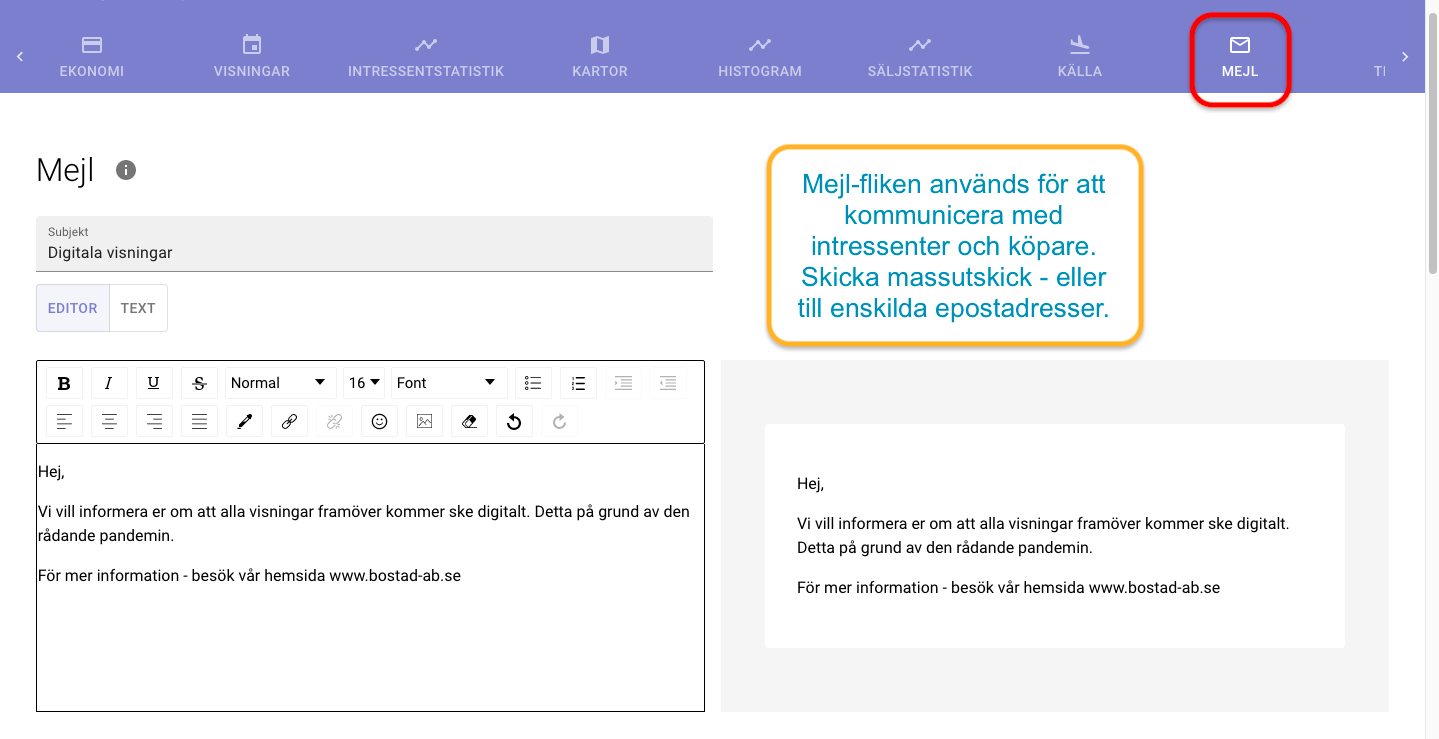This screenshot has height=739, width=1439.
Task: Apply italic formatting
Action: (109, 382)
